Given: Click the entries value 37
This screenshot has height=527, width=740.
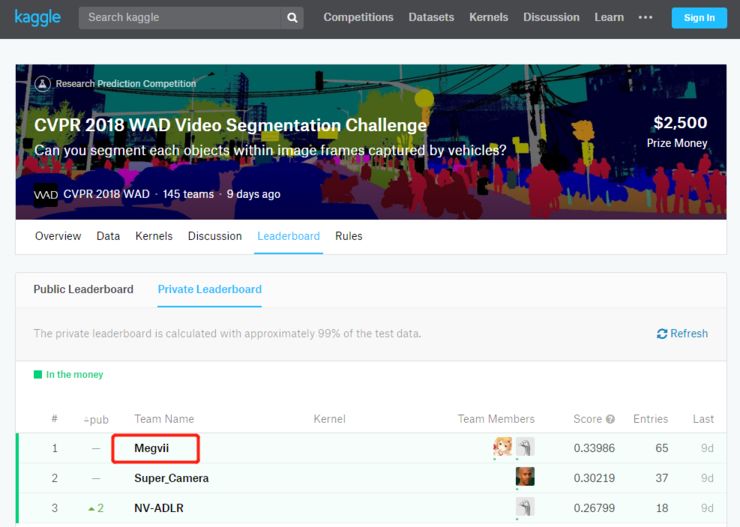Looking at the screenshot, I should click(662, 478).
